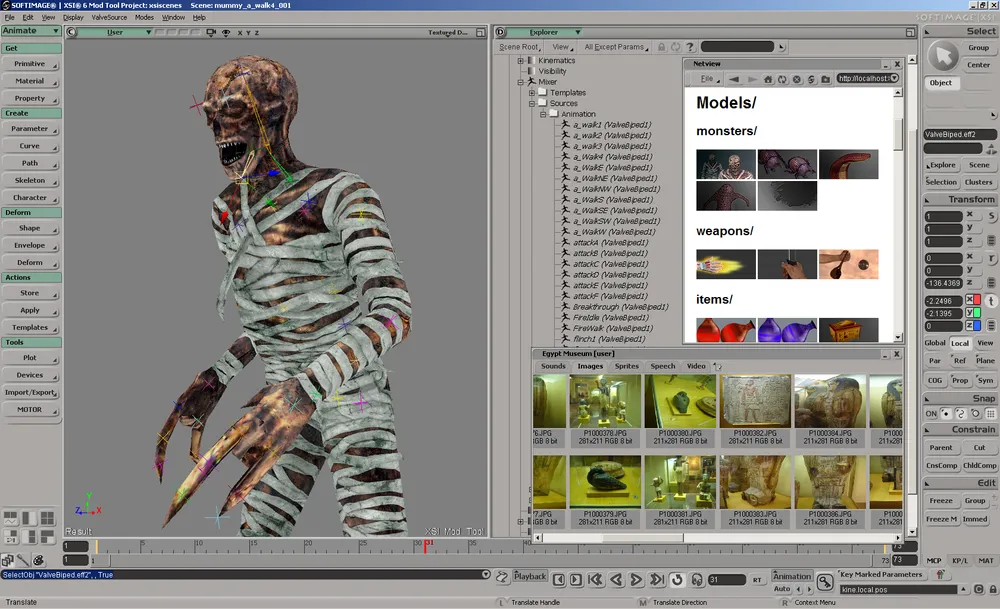Click the Freeze button in Edit panel
Screen dimensions: 1000x609
click(940, 501)
